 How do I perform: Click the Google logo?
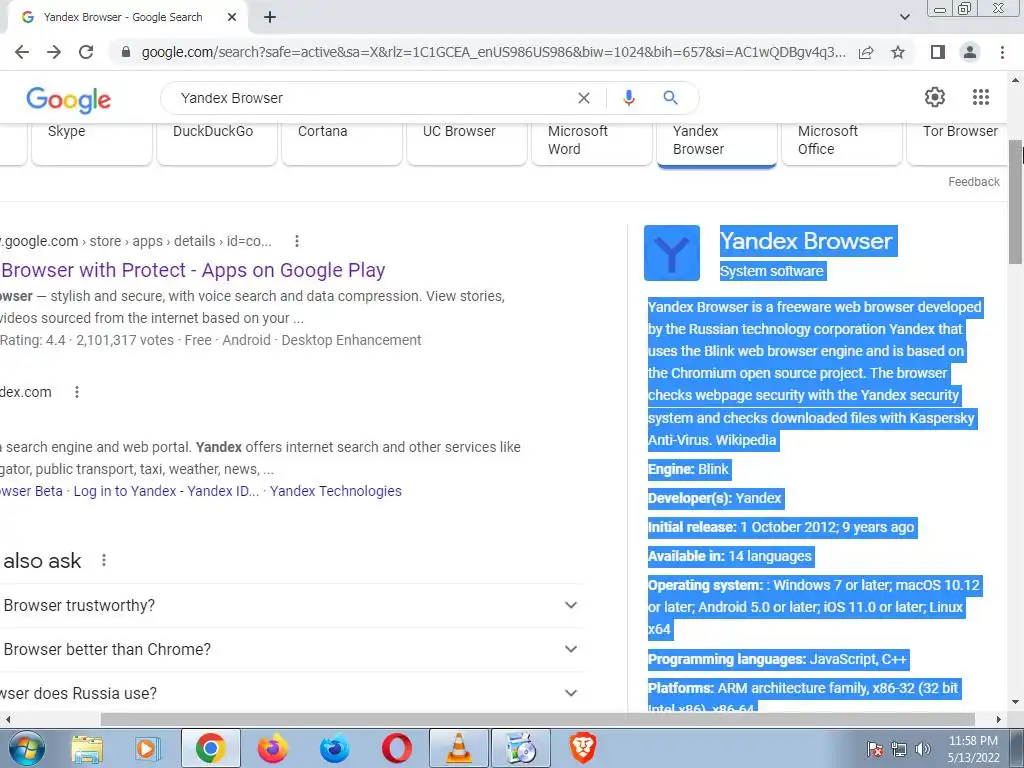[69, 99]
